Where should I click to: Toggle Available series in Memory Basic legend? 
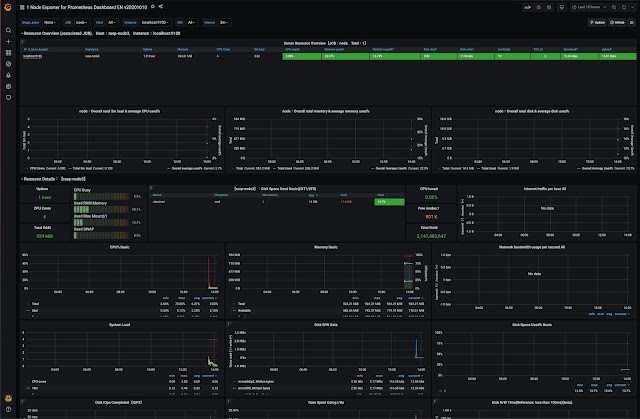(244, 310)
